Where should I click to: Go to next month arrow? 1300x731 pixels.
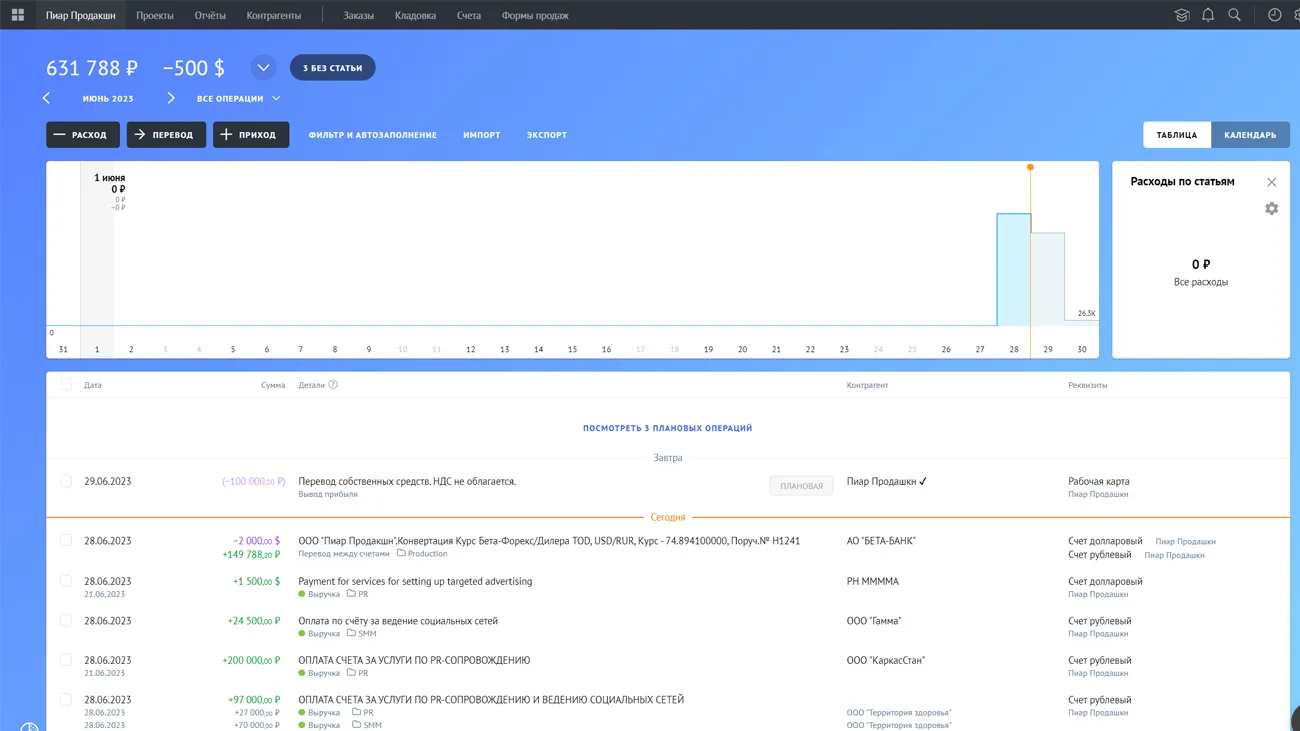(171, 98)
